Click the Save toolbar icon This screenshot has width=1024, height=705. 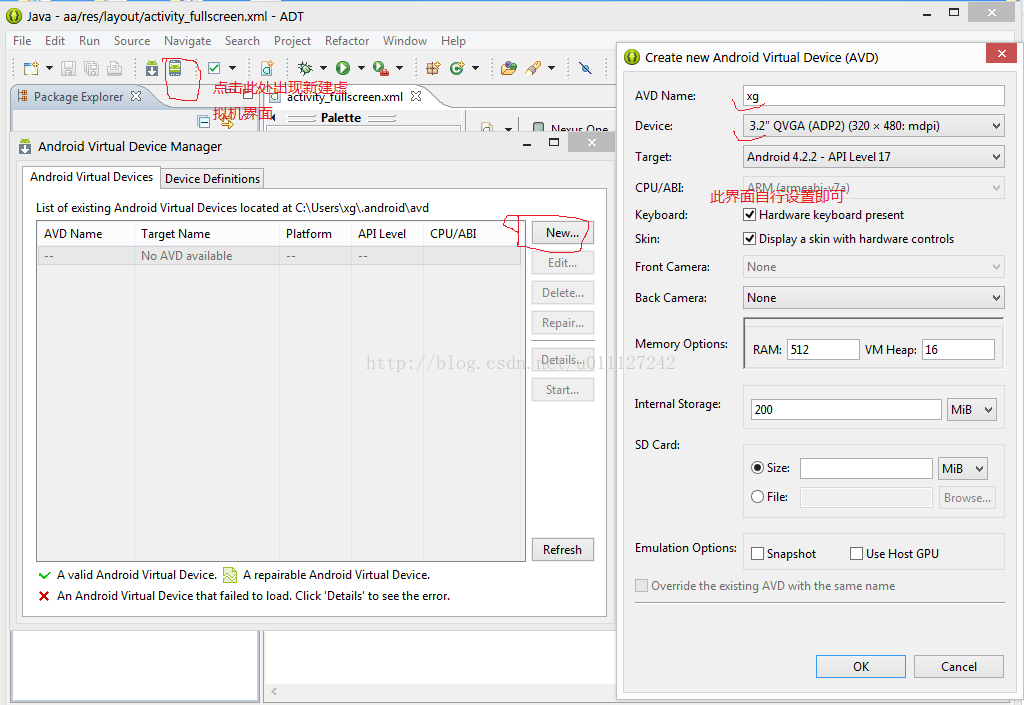(x=69, y=68)
